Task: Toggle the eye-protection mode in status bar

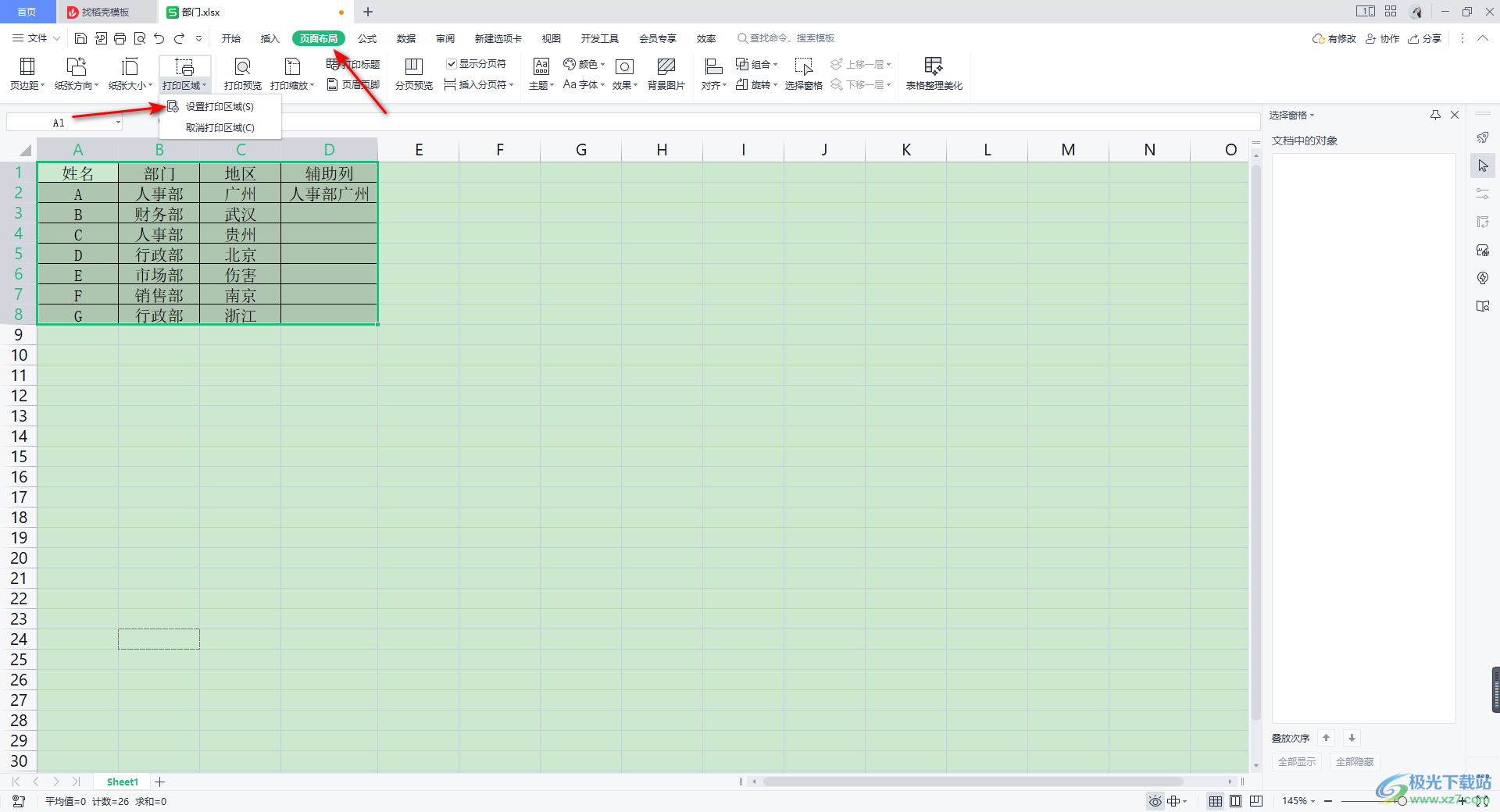Action: coord(1155,801)
